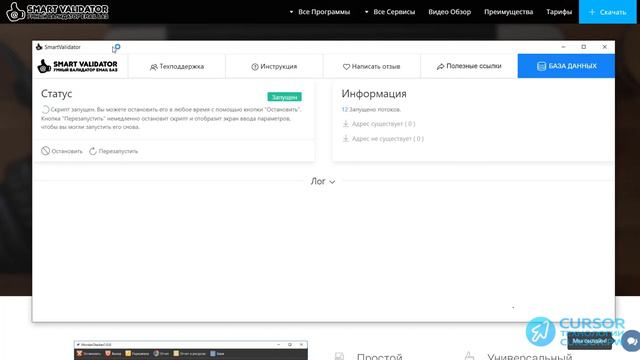
Task: Close the SmartValidator window
Action: tap(604, 47)
